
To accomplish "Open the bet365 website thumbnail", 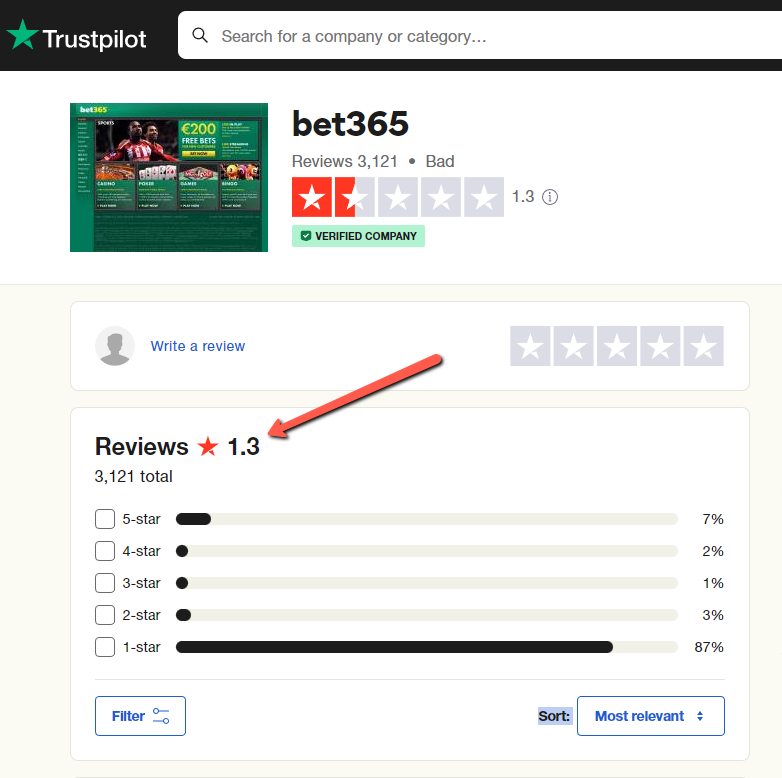I will (169, 178).
